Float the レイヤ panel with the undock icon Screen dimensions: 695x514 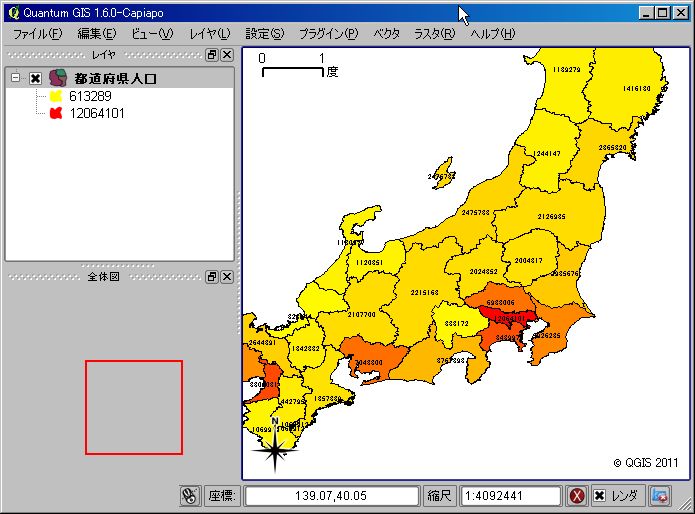[212, 55]
